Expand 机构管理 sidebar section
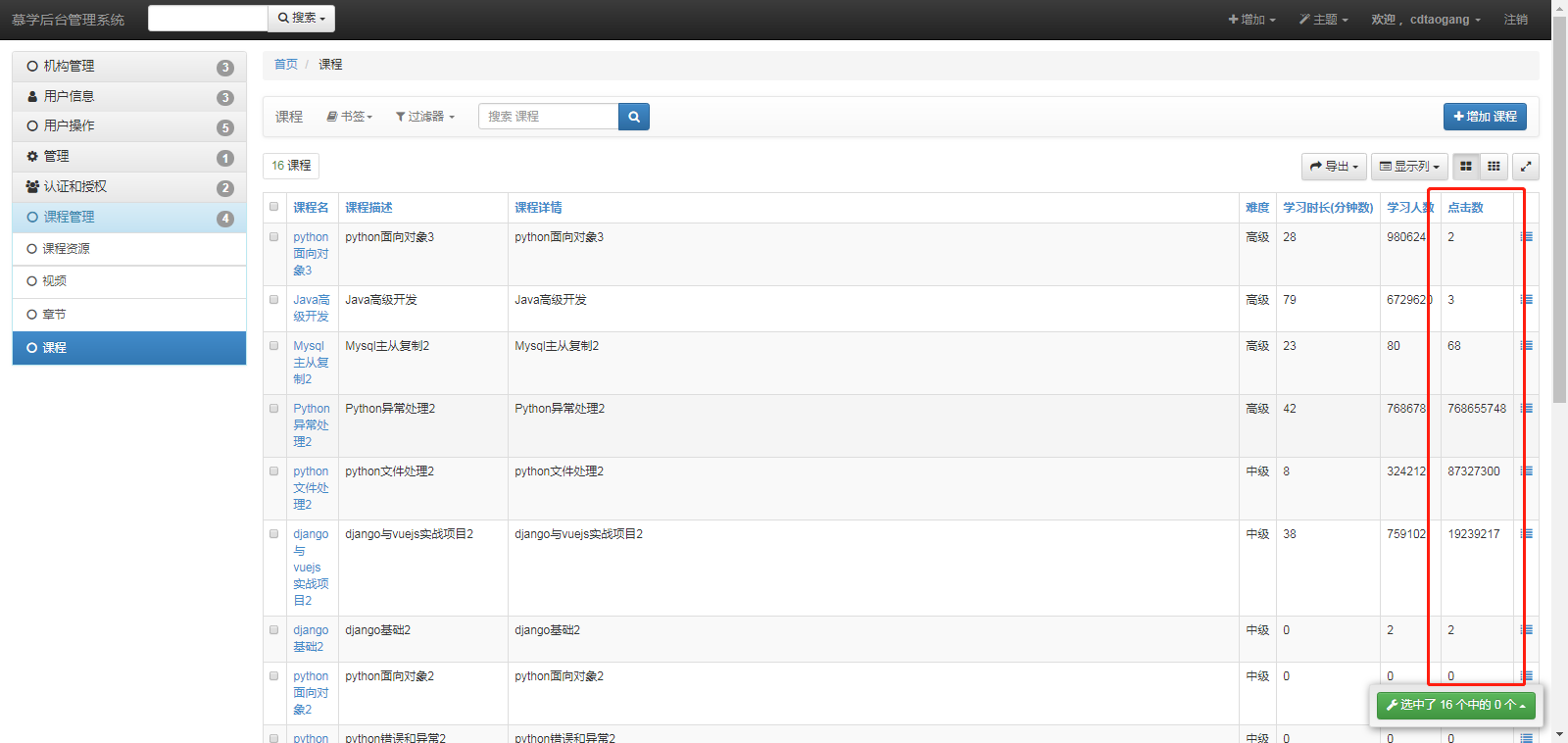 point(129,67)
